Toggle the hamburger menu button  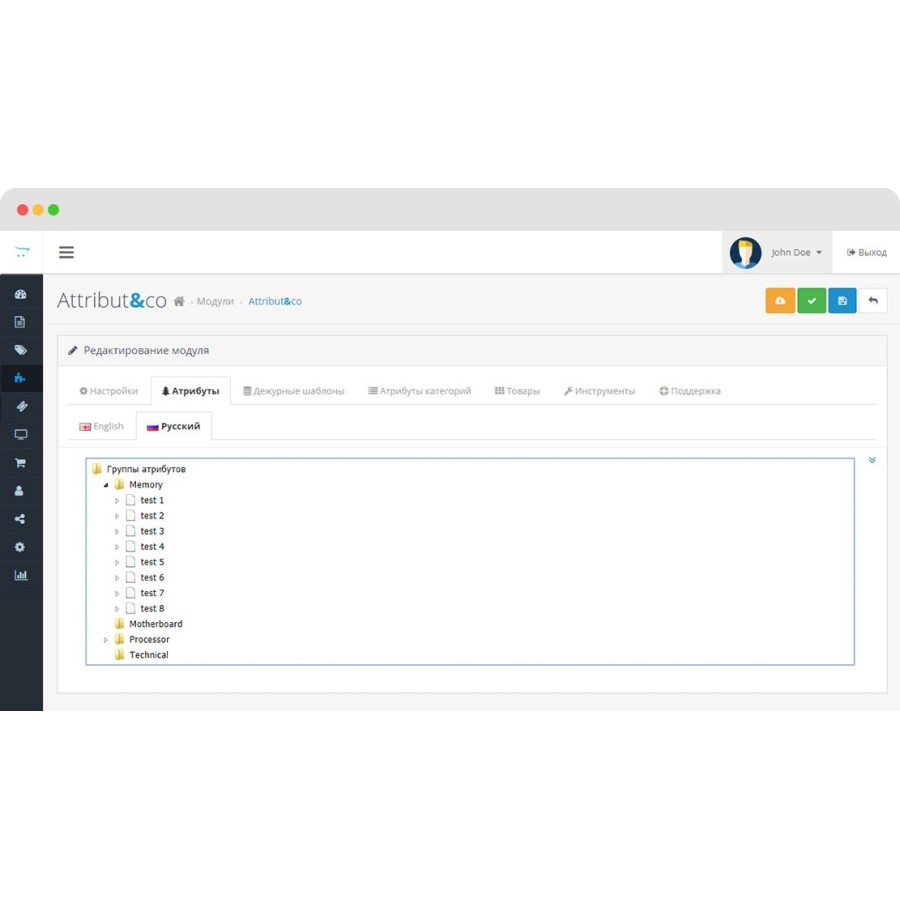click(x=67, y=252)
